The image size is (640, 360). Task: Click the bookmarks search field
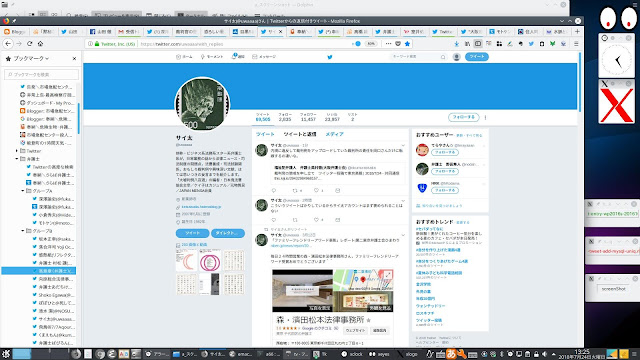tap(41, 75)
